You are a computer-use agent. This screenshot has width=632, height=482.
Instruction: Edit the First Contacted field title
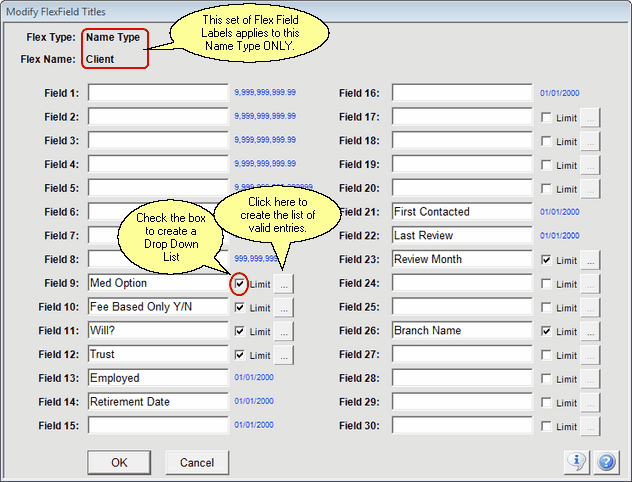[x=462, y=212]
